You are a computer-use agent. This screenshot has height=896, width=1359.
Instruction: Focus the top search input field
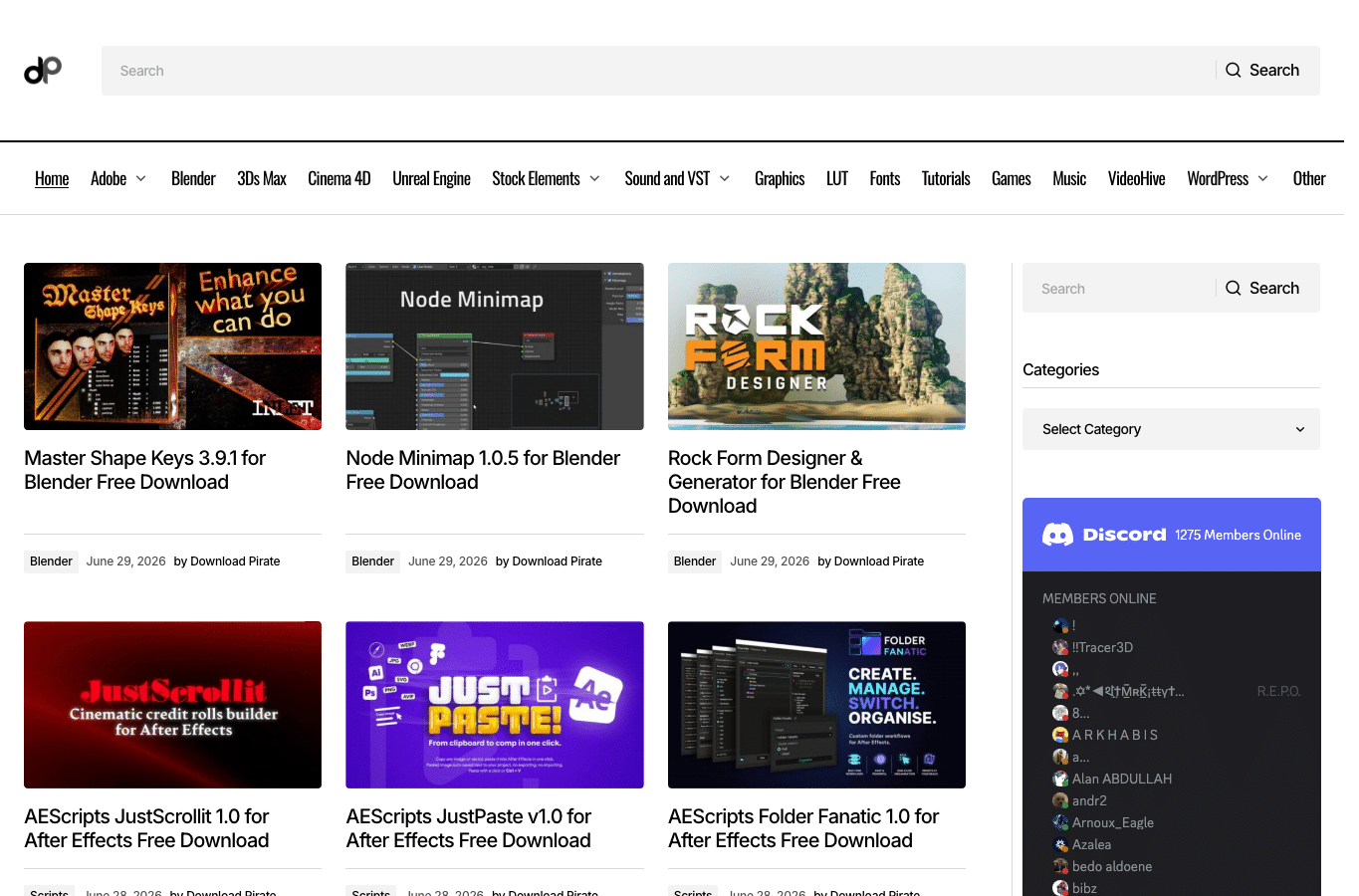[657, 71]
